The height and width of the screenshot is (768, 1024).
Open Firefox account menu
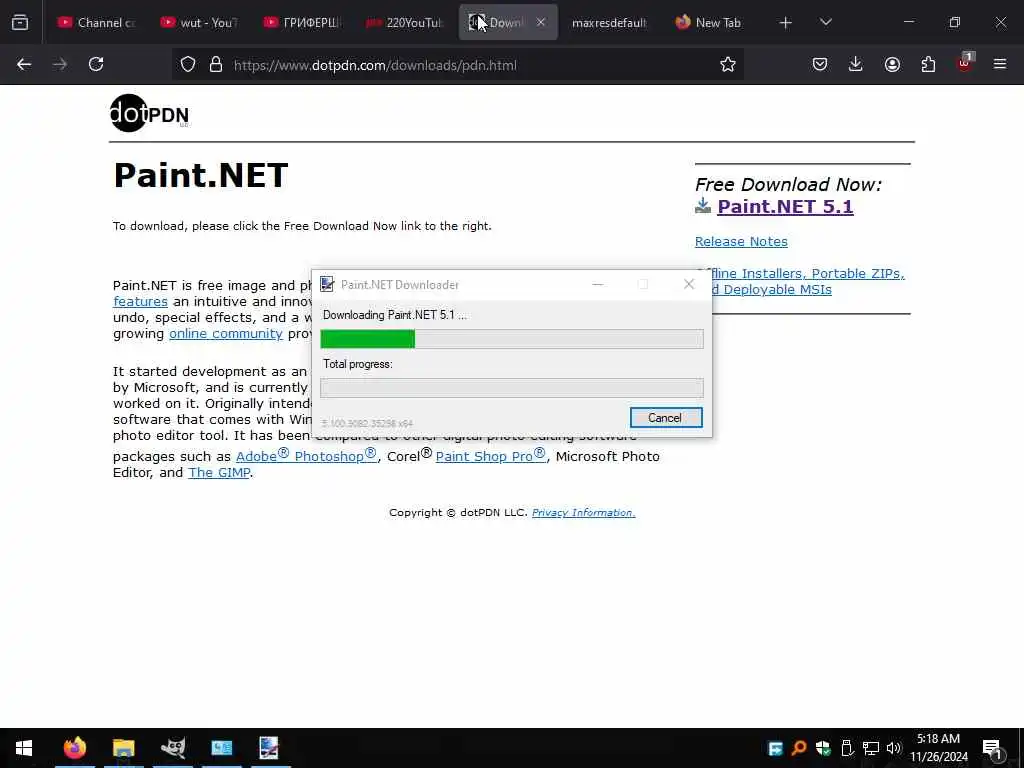[892, 65]
